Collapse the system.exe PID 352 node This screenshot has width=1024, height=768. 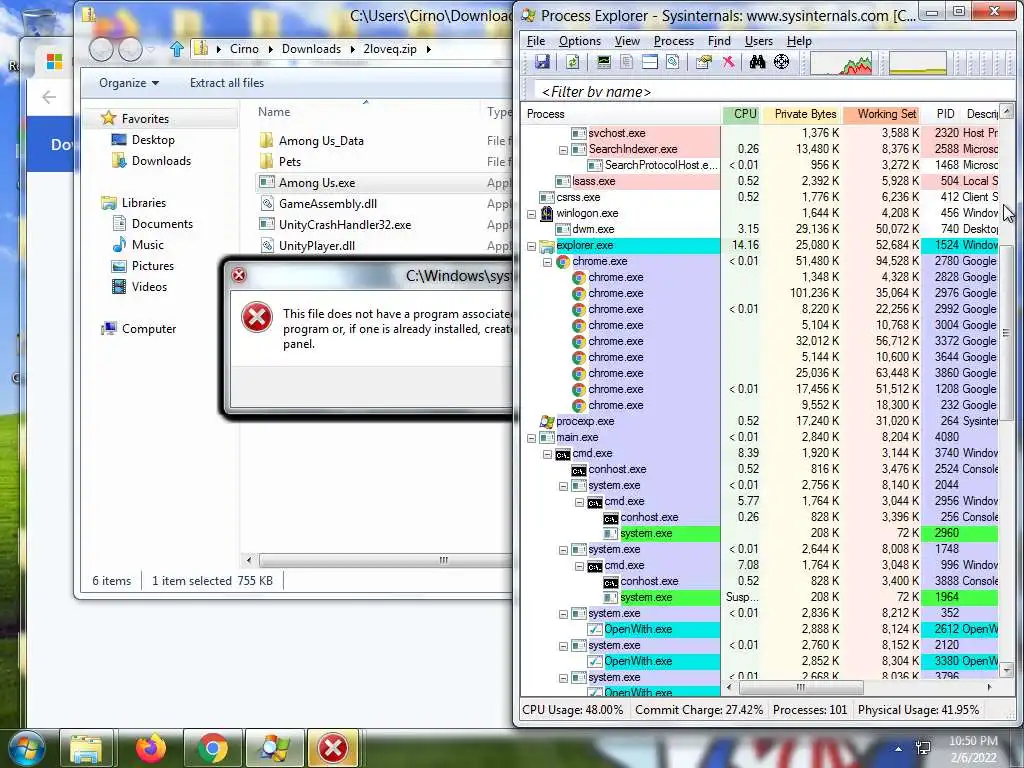coord(563,614)
